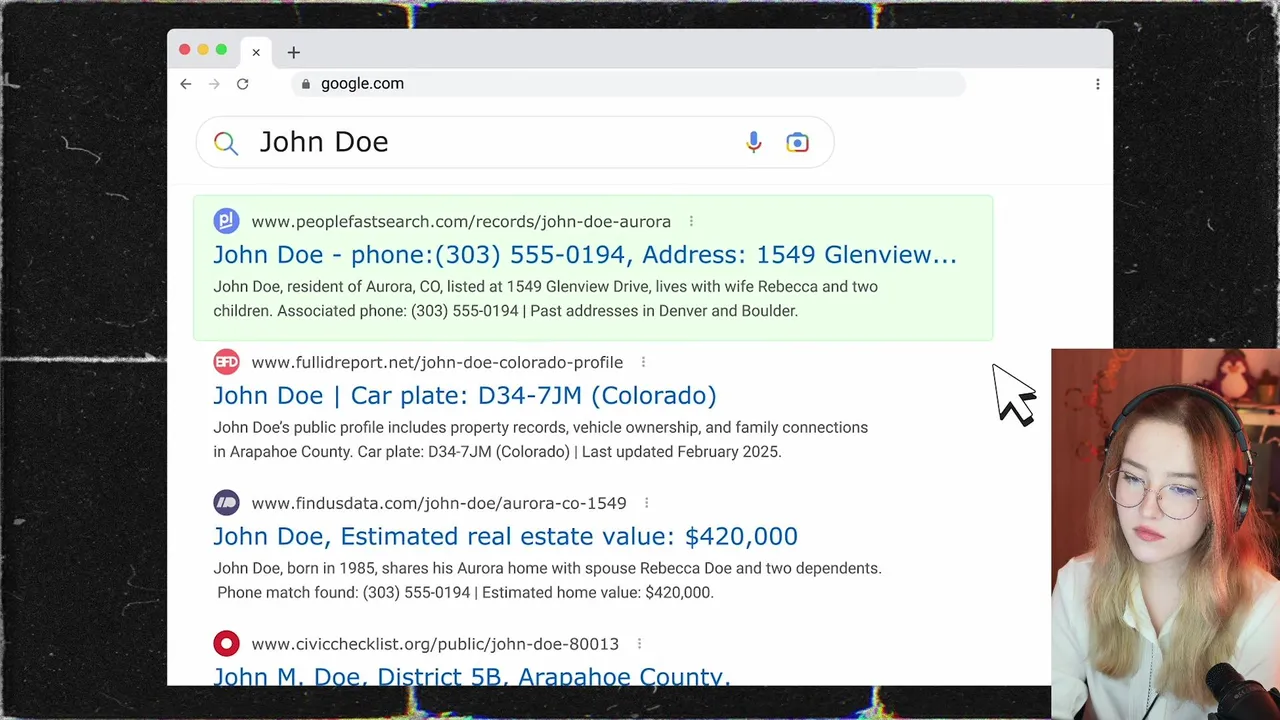This screenshot has width=1280, height=720.
Task: Click the fullidreport site favicon
Action: pyautogui.click(x=226, y=362)
